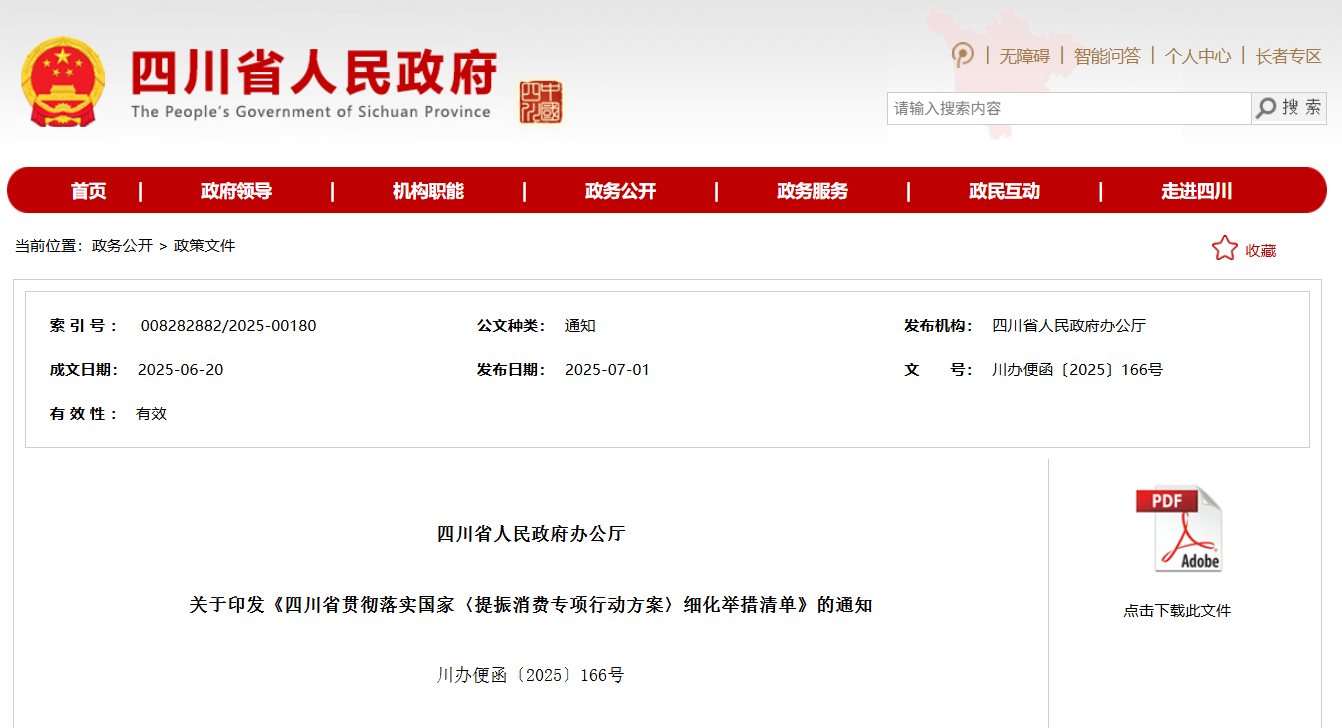1342x728 pixels.
Task: Click the 发布日期 field label
Action: click(x=511, y=370)
